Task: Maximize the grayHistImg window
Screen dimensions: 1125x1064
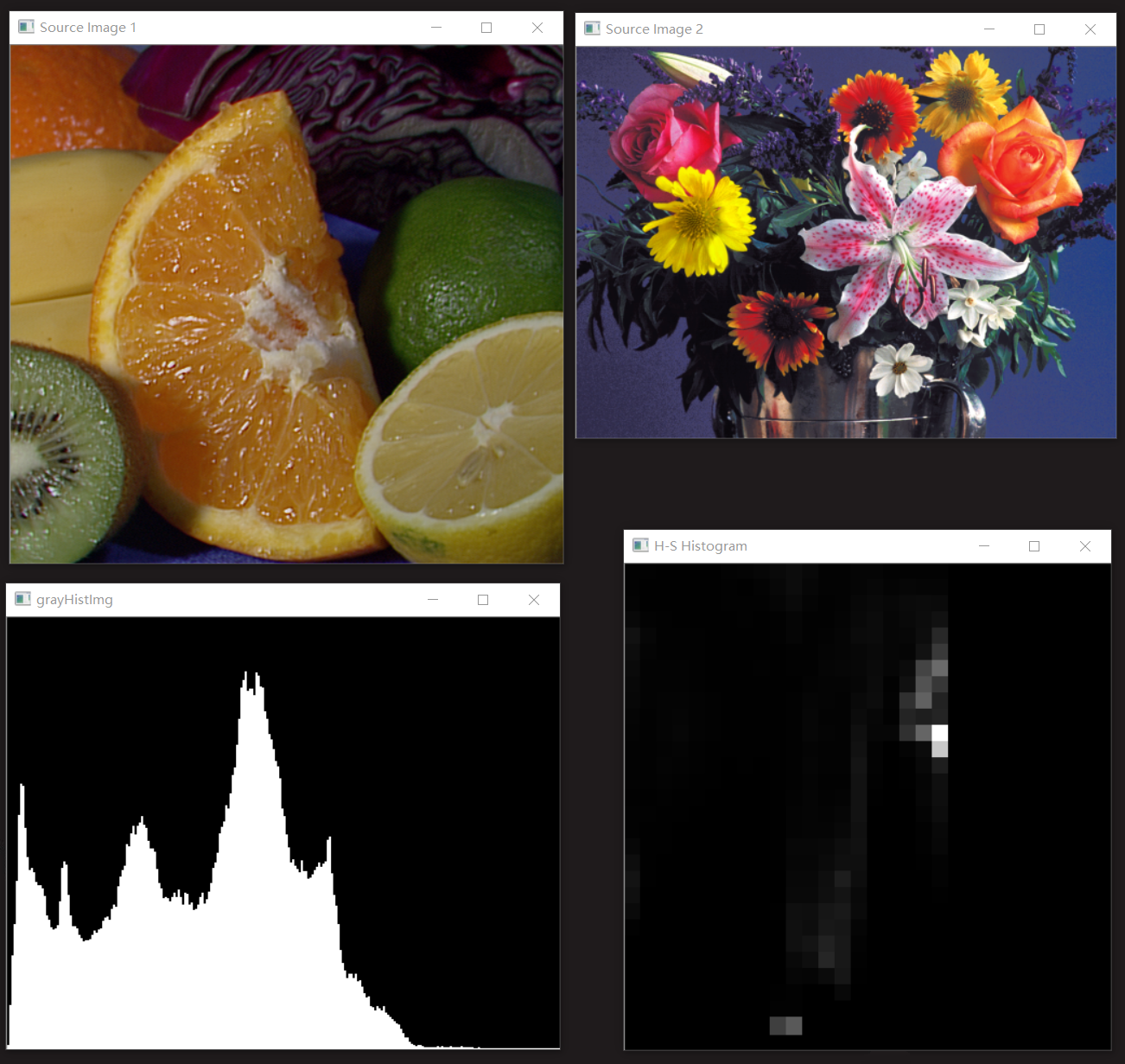Action: [482, 599]
